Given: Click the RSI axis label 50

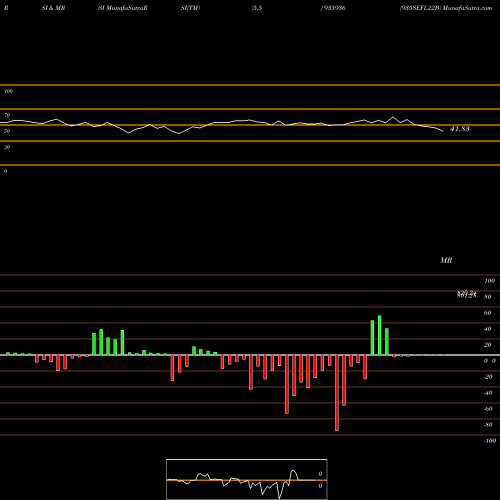Looking at the screenshot, I should (7, 131).
